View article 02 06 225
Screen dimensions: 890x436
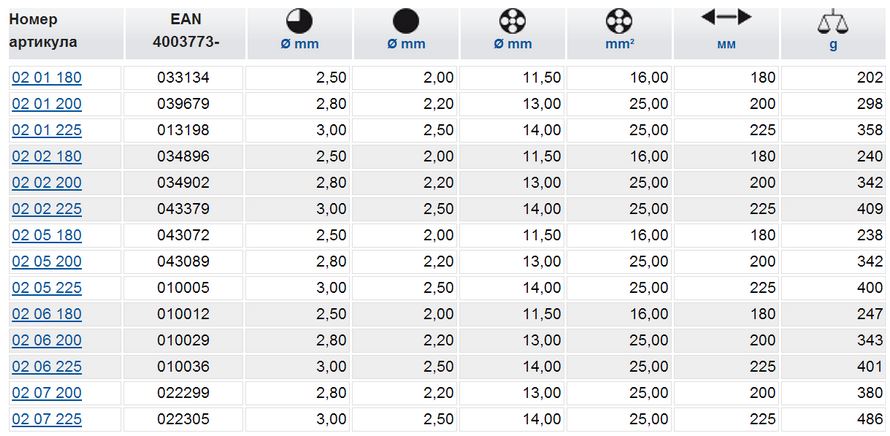pos(46,366)
